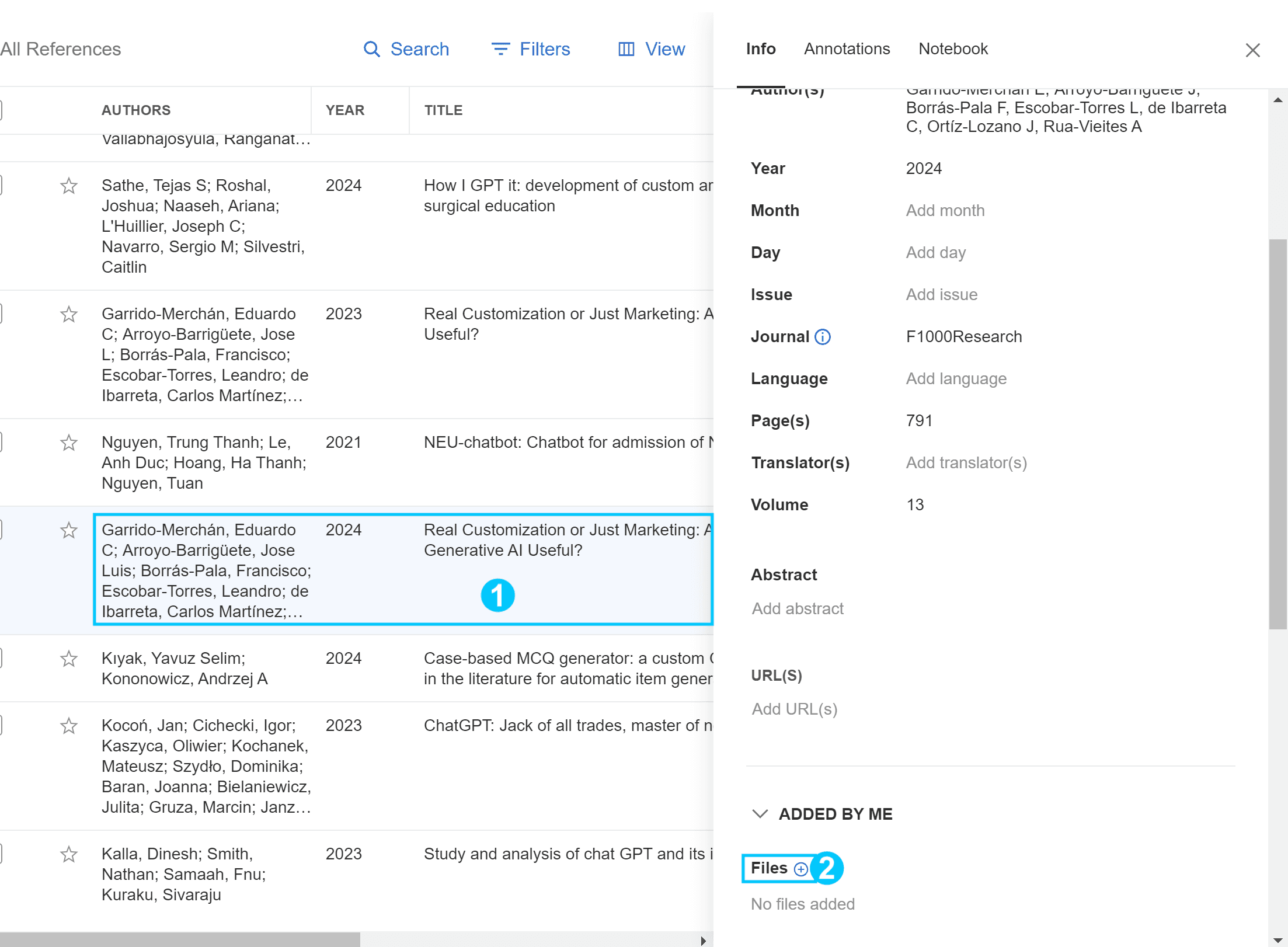Star the 2023 Garrido-Merchán reference
1288x947 pixels.
point(69,314)
